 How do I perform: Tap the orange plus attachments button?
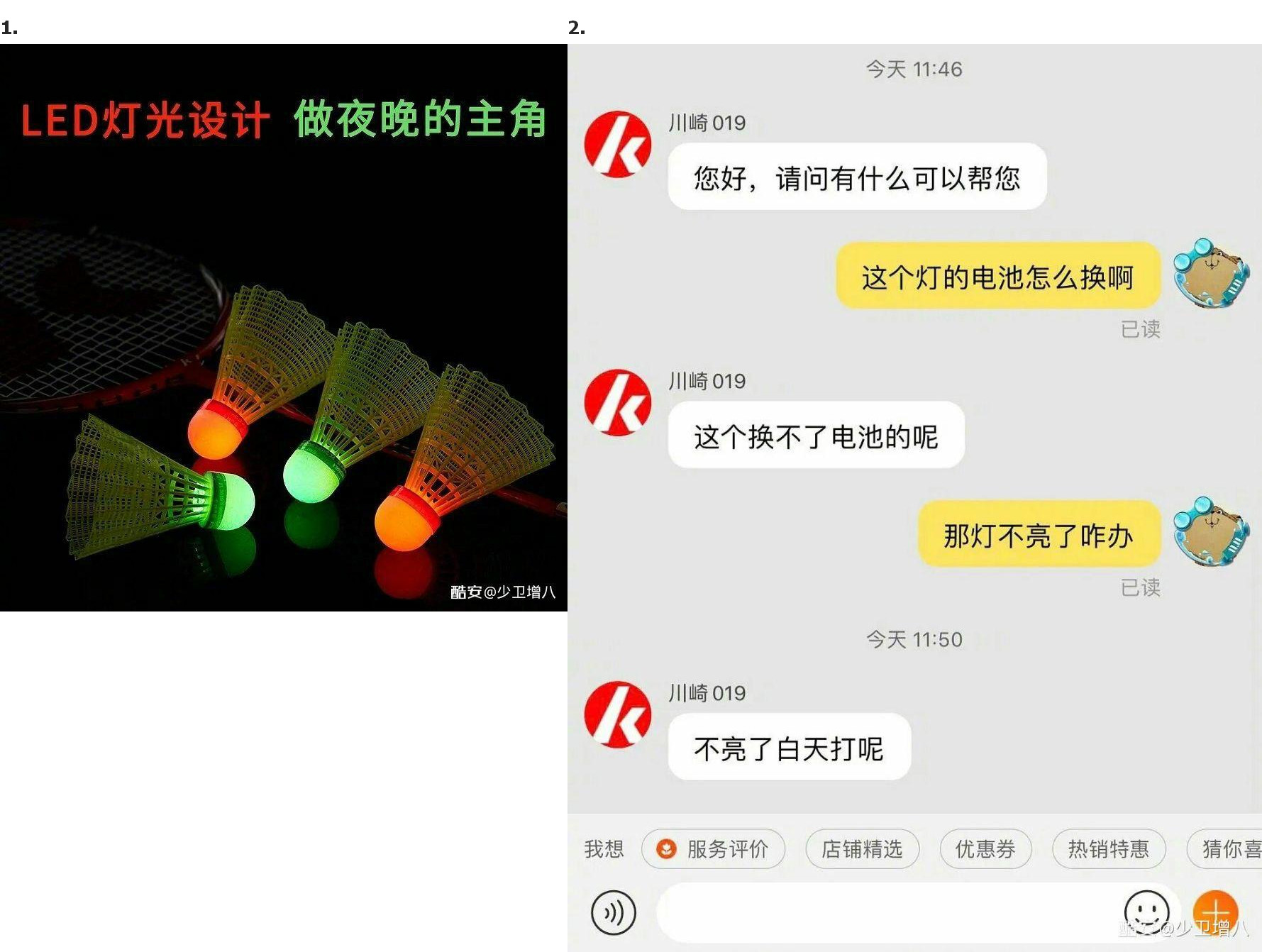pos(1215,912)
